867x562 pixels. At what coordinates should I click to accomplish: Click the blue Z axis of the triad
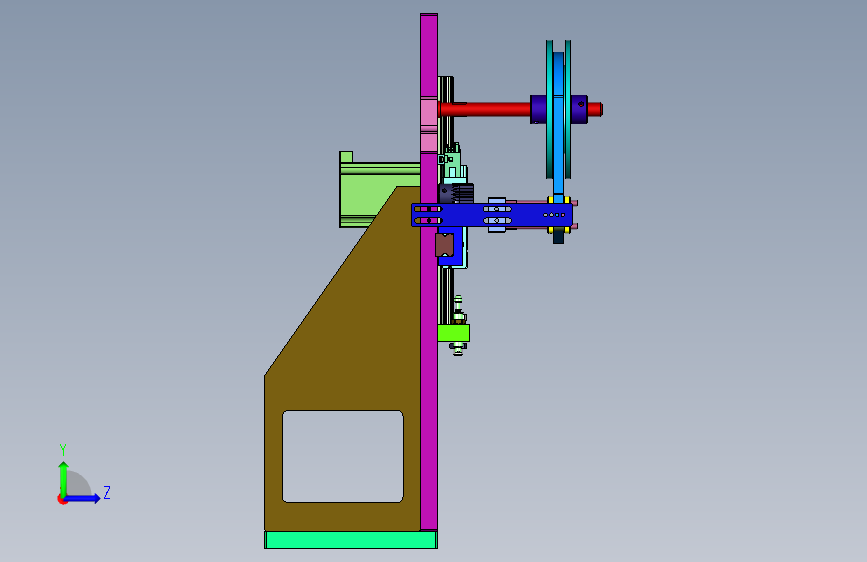[83, 498]
